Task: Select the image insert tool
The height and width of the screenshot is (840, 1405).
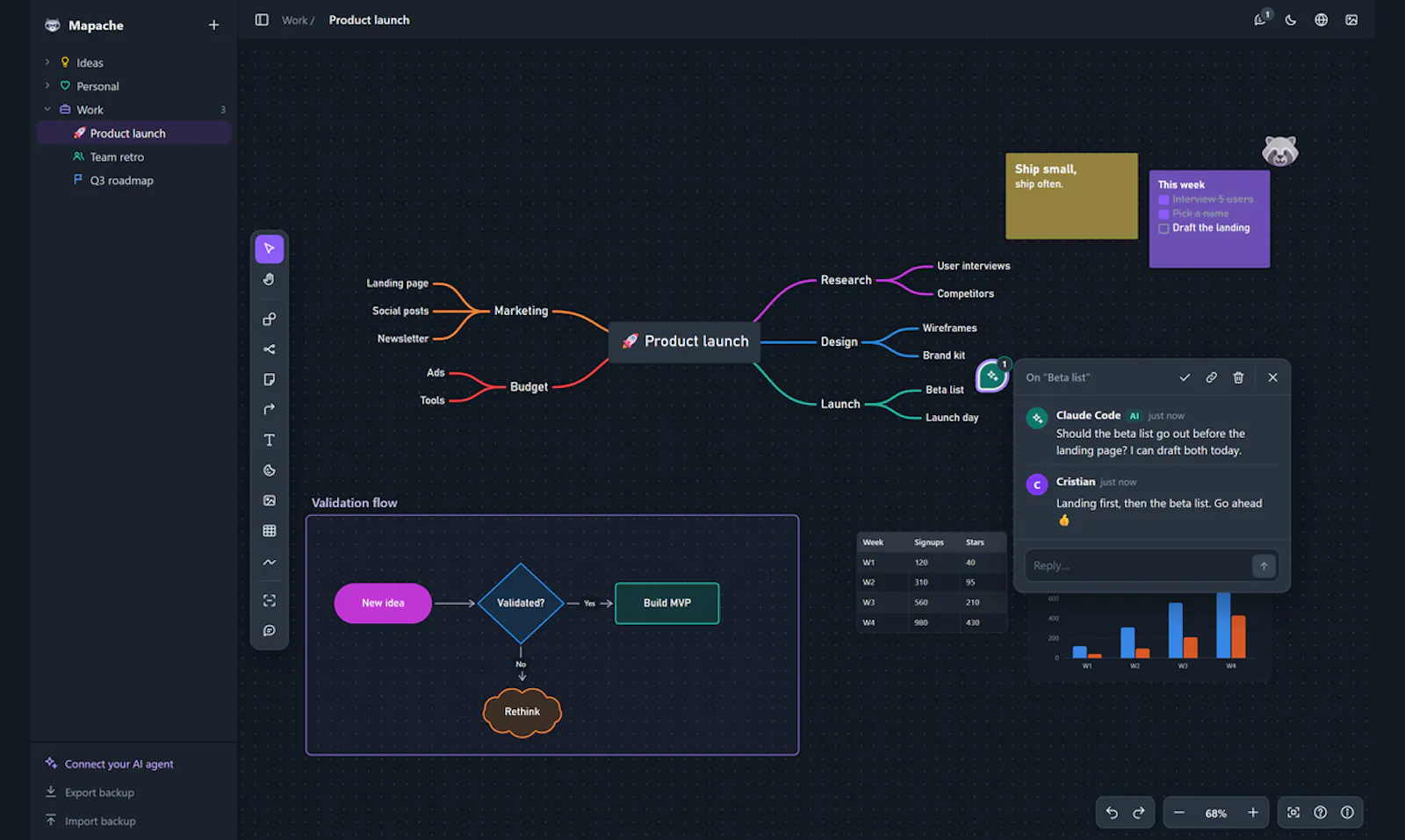Action: click(270, 500)
